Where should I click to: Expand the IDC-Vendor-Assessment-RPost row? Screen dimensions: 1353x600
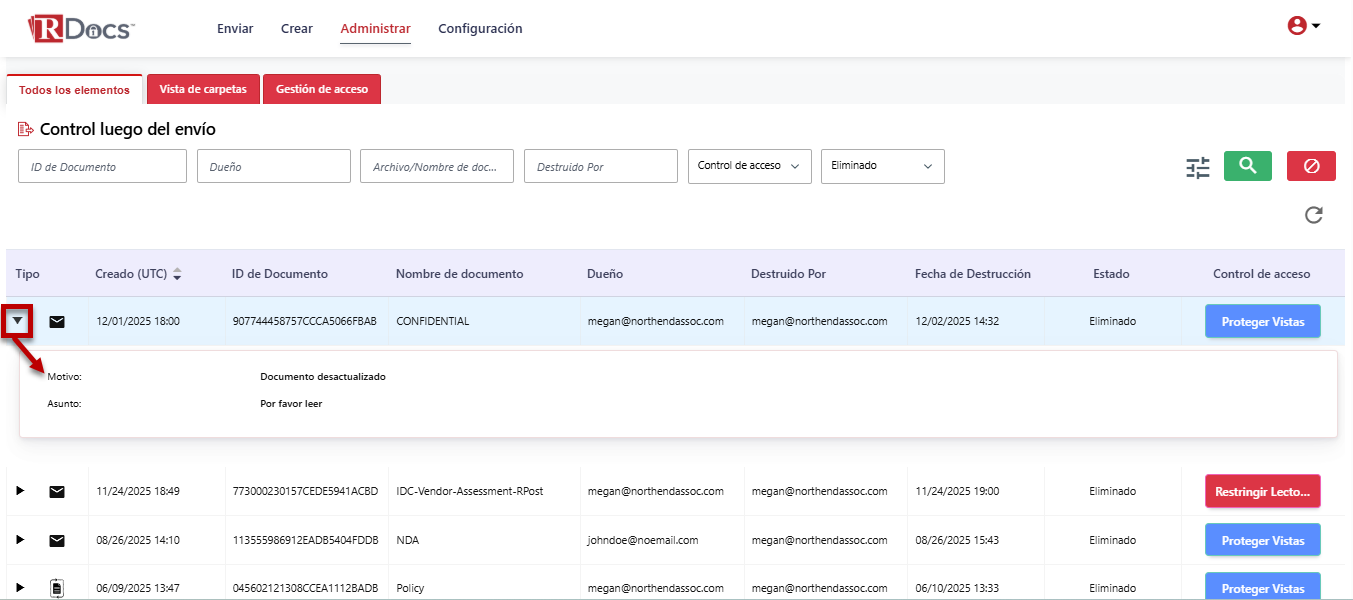[20, 491]
